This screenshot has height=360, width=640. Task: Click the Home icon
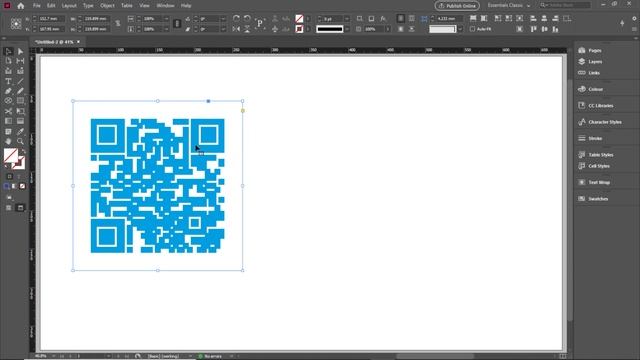pyautogui.click(x=20, y=6)
